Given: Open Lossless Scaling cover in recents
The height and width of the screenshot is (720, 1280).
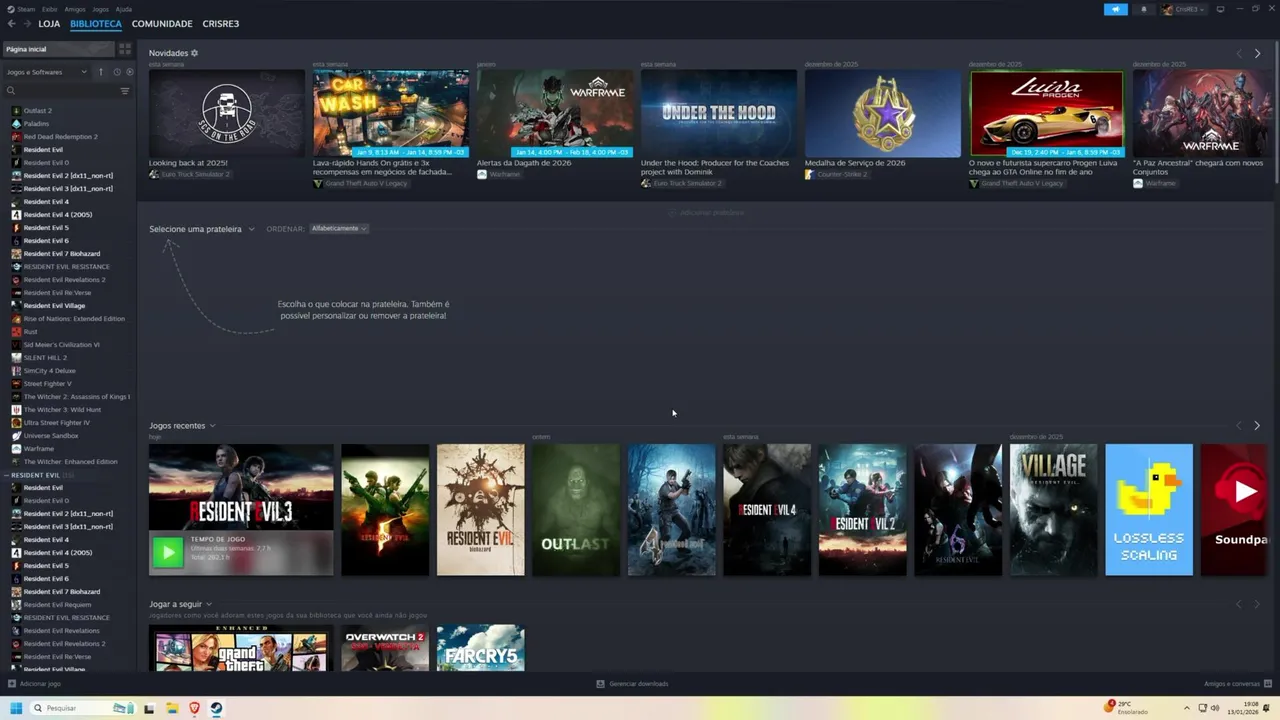Looking at the screenshot, I should [x=1149, y=510].
